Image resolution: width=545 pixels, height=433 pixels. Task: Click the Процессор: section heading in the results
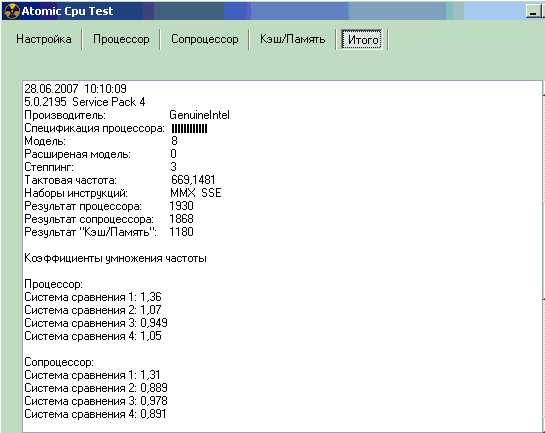click(x=54, y=284)
